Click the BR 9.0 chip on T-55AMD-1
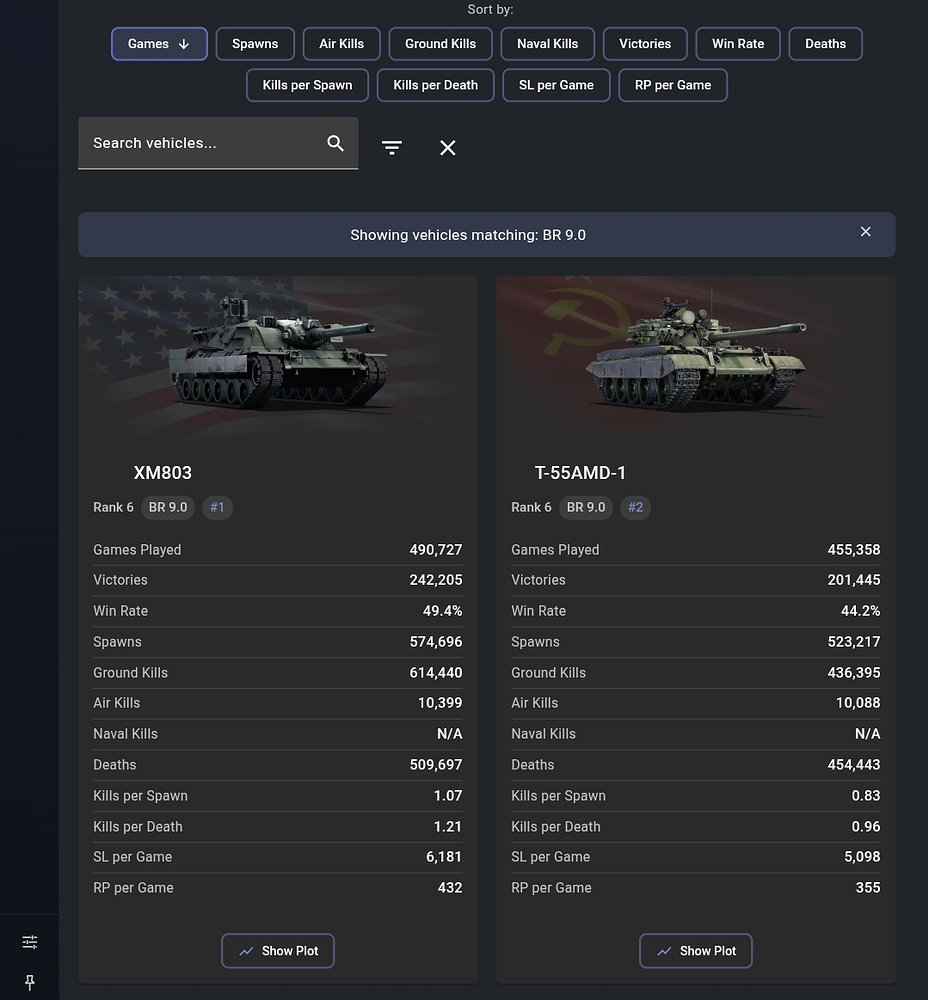This screenshot has width=928, height=1000. [586, 508]
